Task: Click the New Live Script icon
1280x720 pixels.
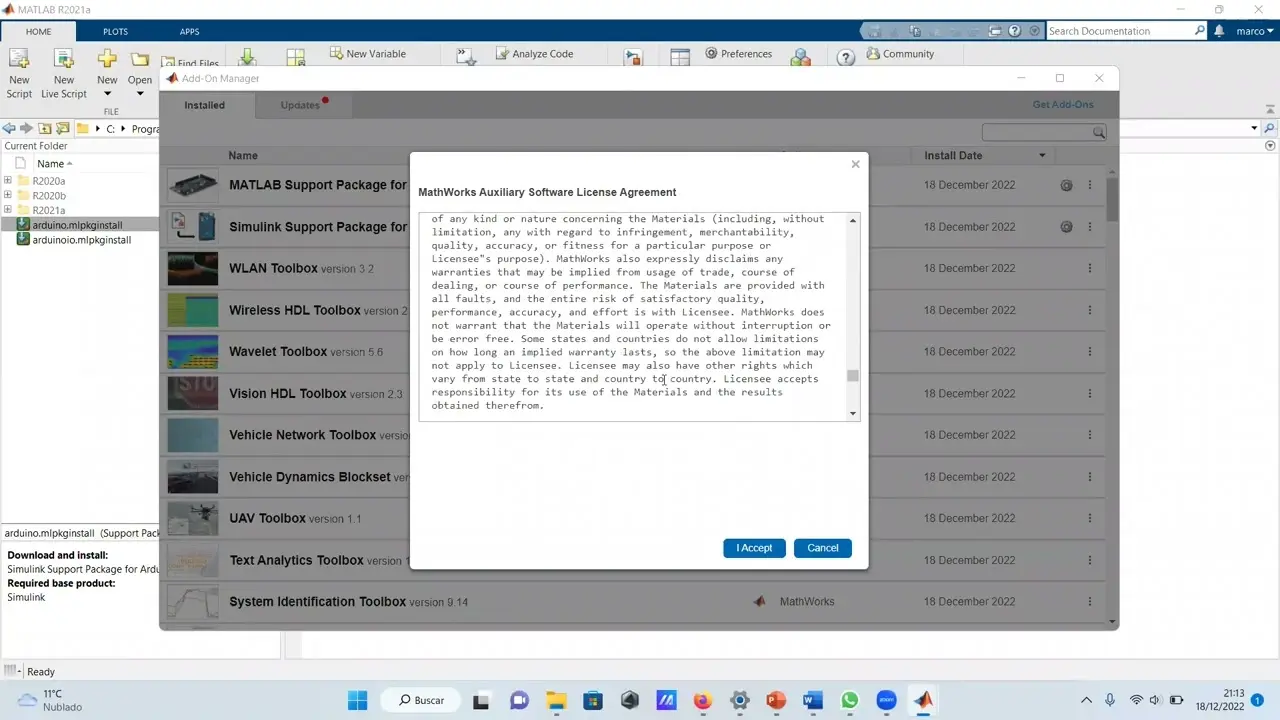Action: click(64, 60)
